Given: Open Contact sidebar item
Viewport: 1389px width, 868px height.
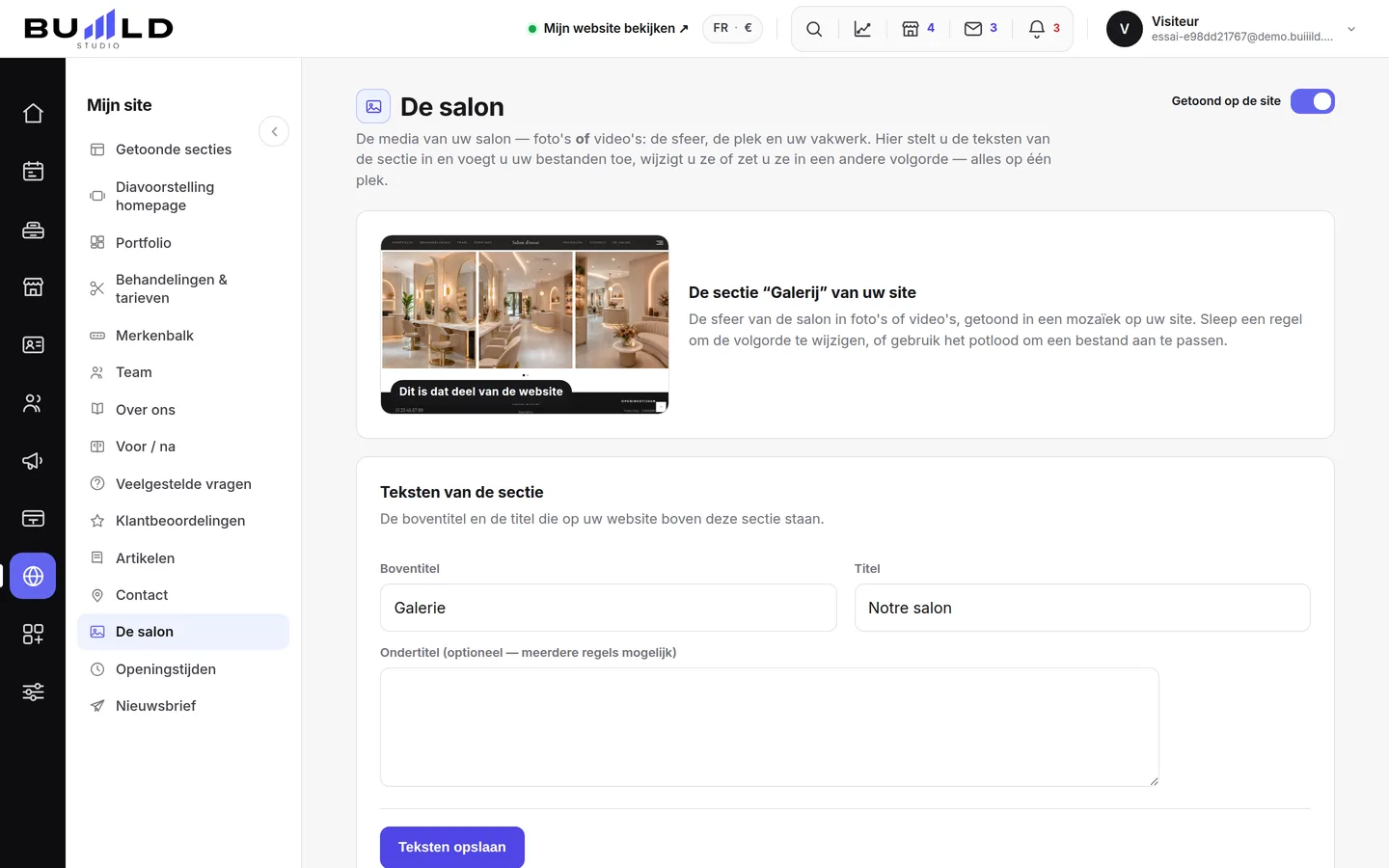Looking at the screenshot, I should [183, 595].
